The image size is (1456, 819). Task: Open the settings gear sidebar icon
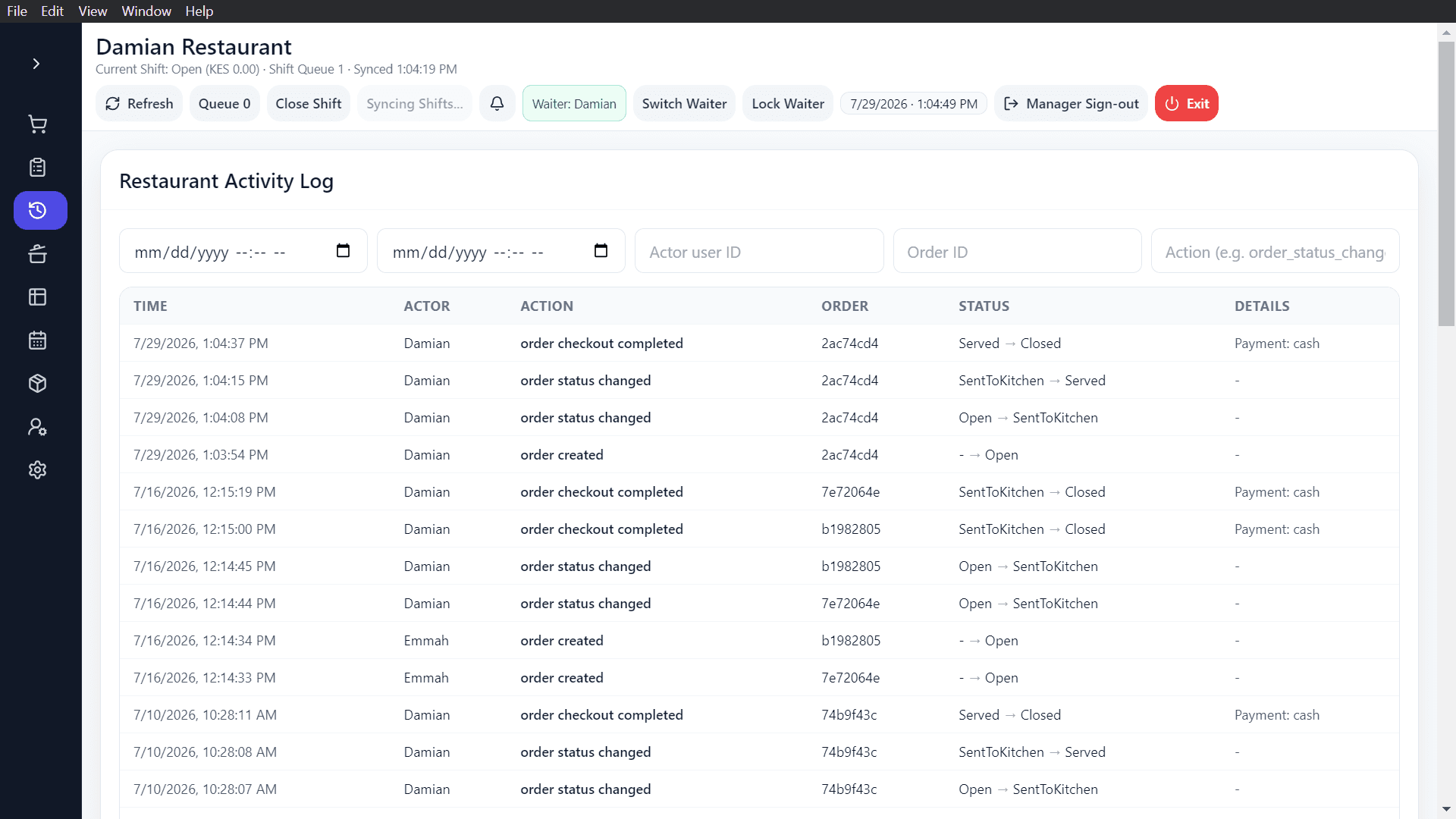[x=38, y=469]
